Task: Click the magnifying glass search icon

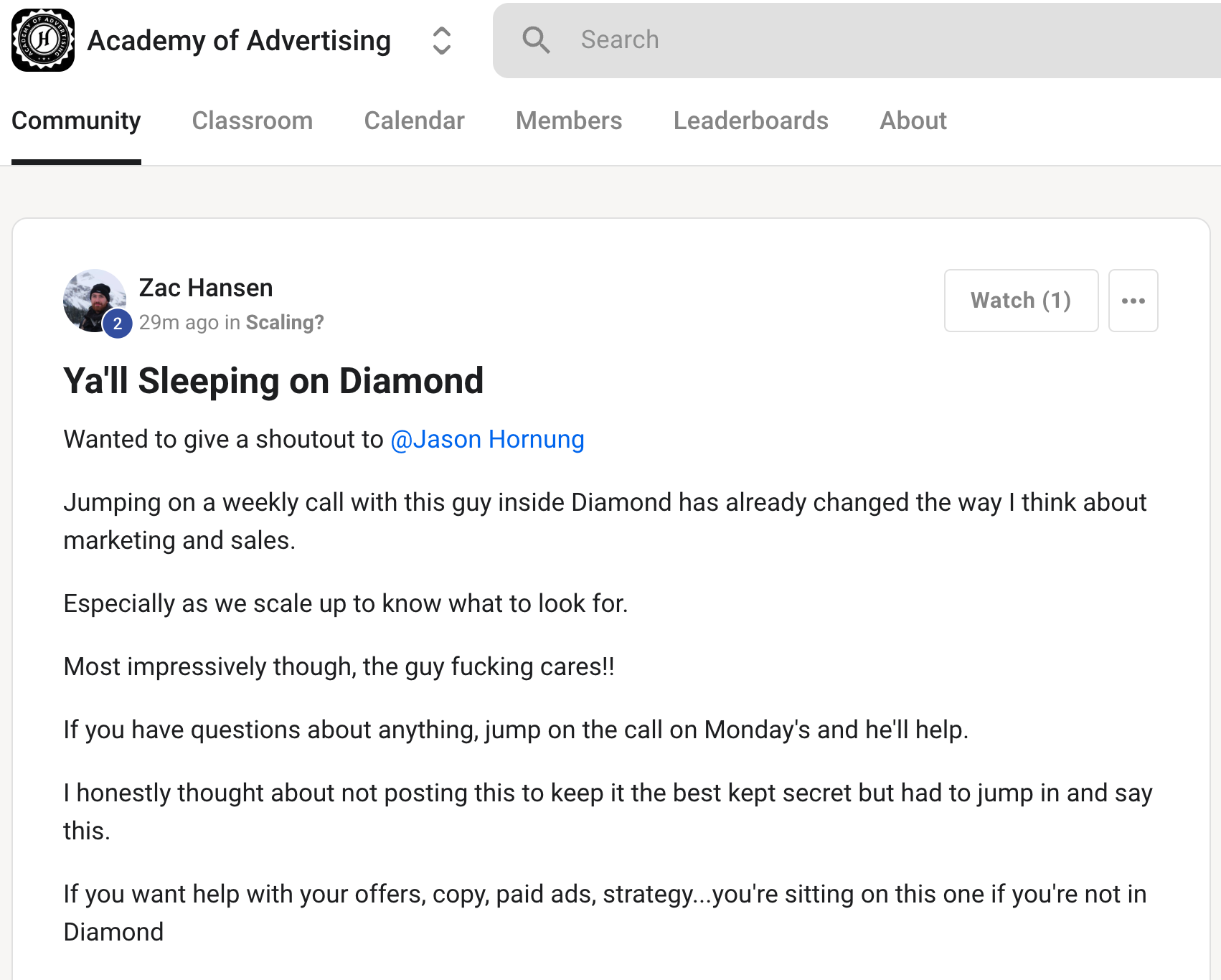Action: (x=535, y=40)
